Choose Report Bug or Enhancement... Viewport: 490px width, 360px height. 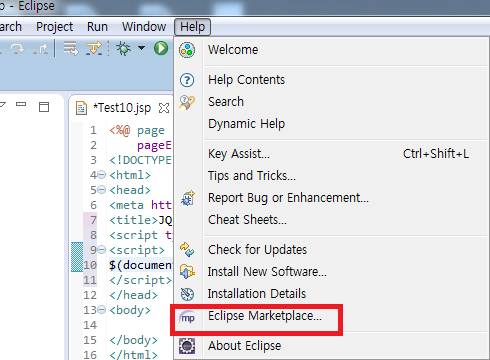pos(288,198)
